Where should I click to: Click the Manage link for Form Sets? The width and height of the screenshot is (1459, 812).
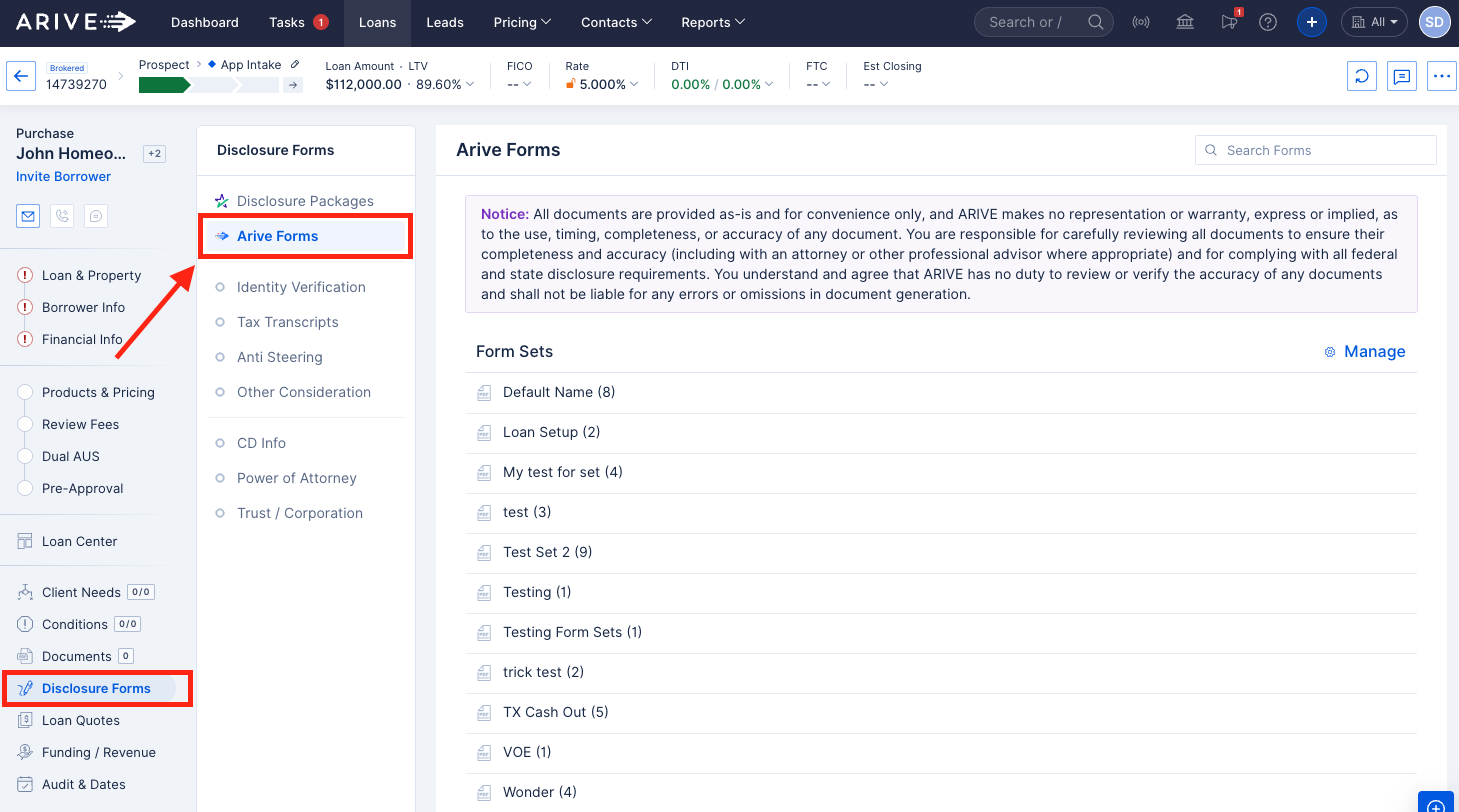pos(1365,352)
